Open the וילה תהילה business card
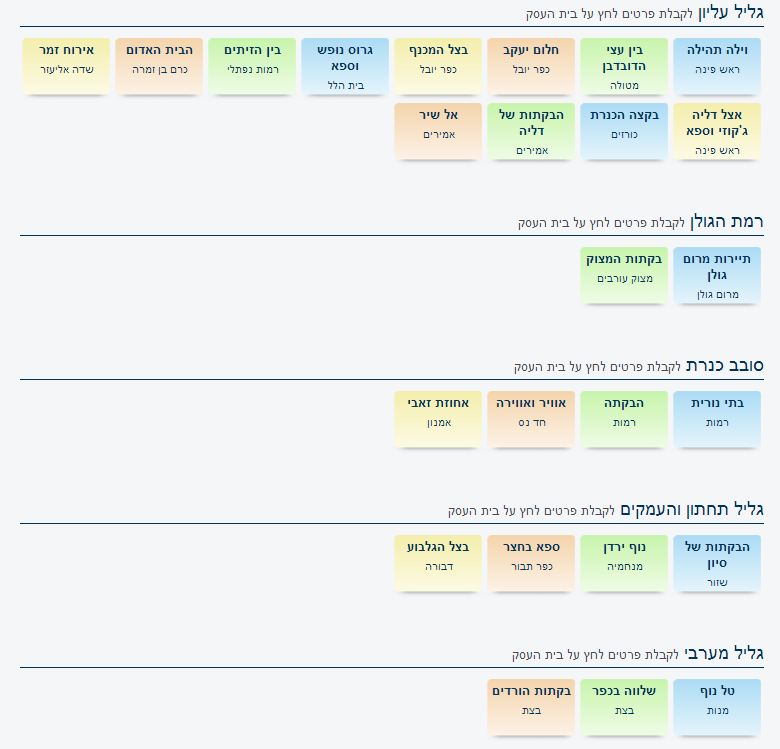780x749 pixels. (717, 65)
